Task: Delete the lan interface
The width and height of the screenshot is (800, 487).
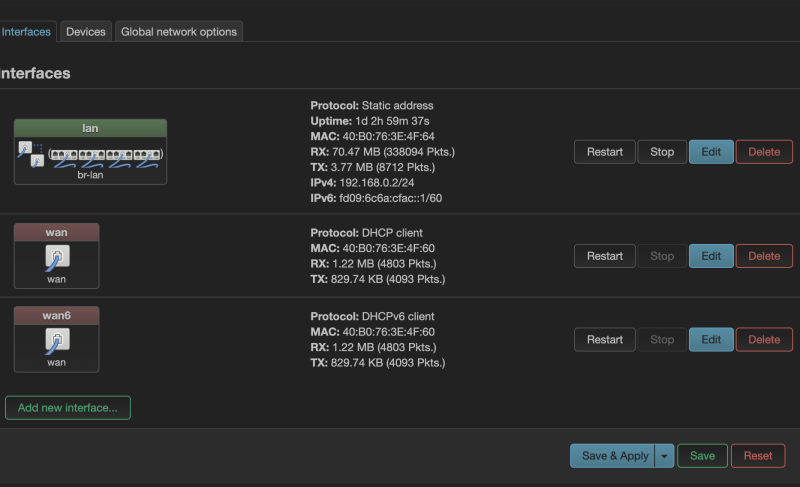Action: click(764, 152)
